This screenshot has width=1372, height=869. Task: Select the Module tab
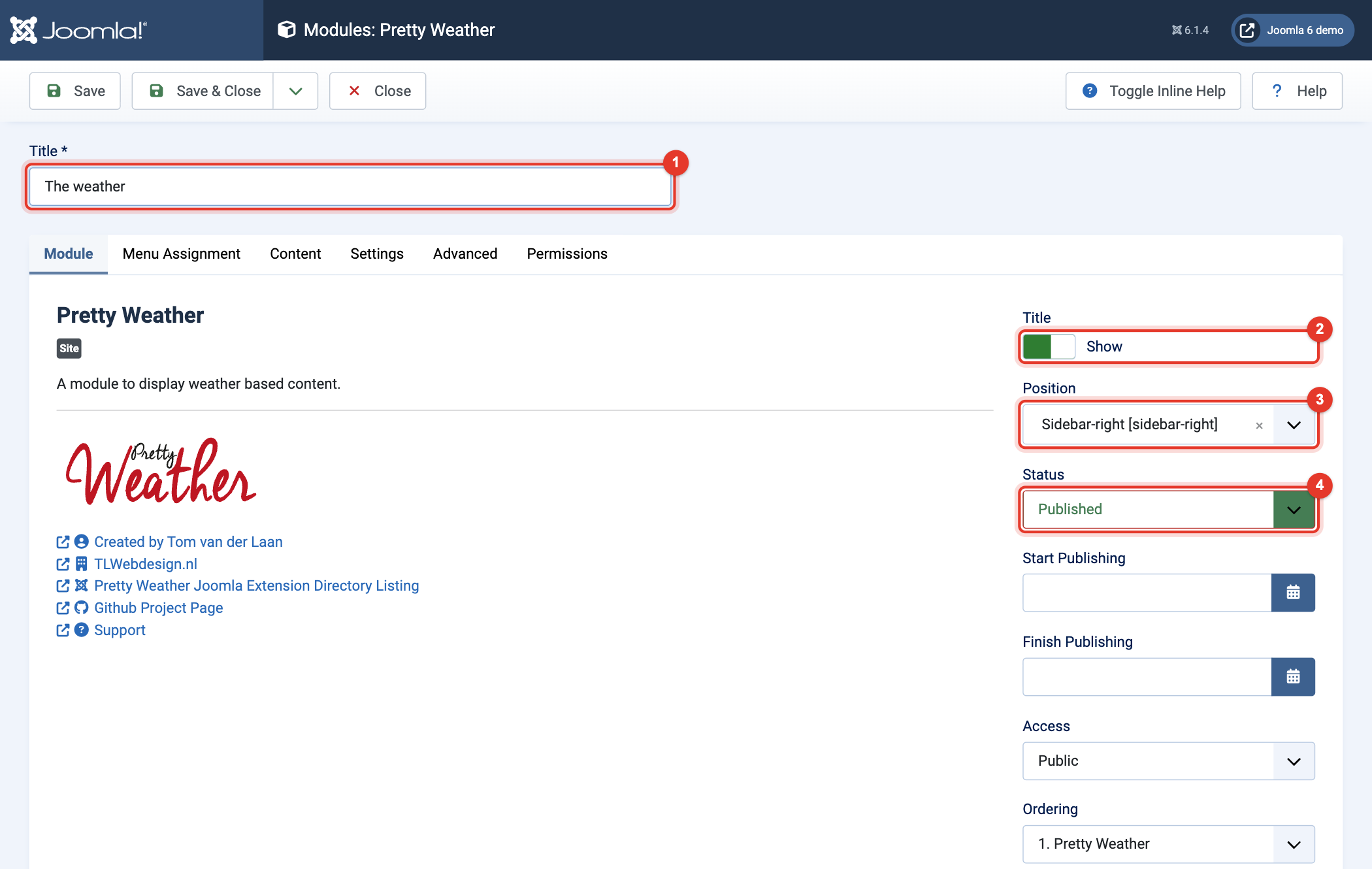click(69, 254)
